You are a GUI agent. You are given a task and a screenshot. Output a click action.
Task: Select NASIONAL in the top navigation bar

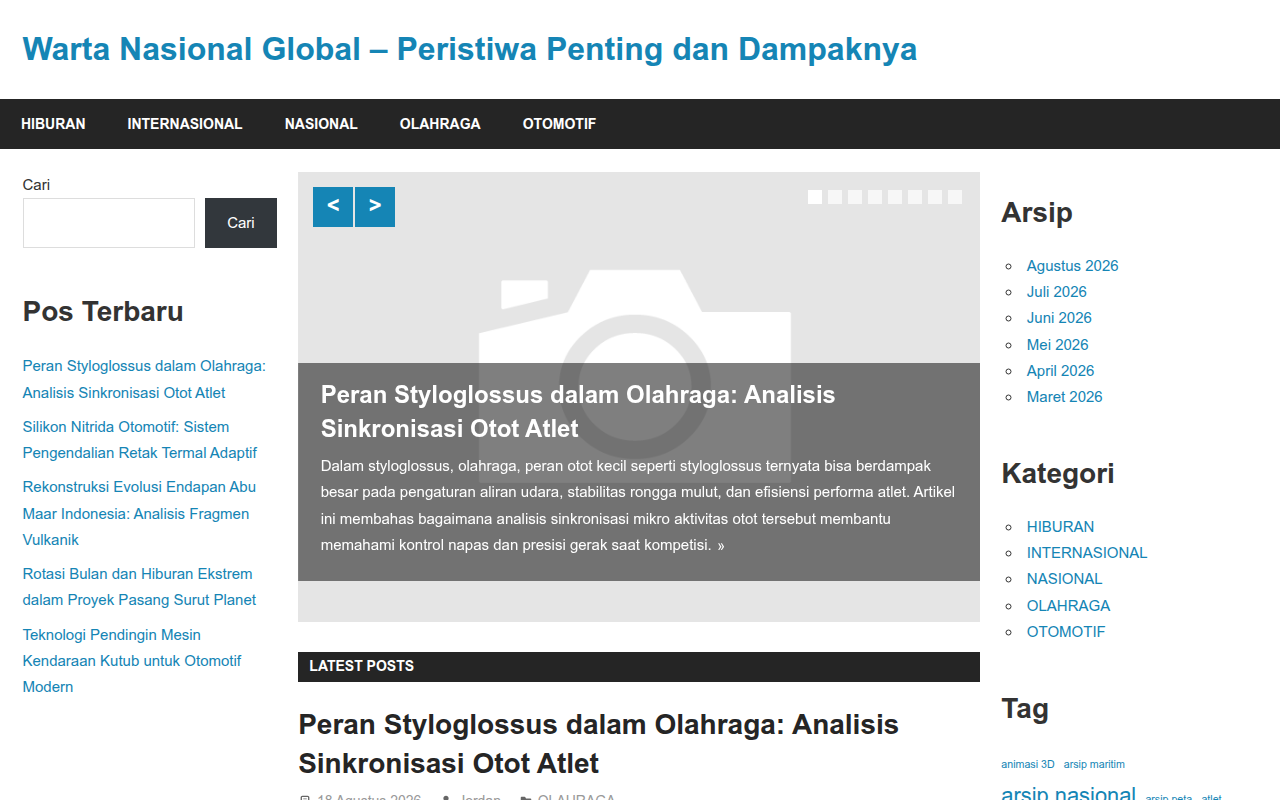coord(321,124)
